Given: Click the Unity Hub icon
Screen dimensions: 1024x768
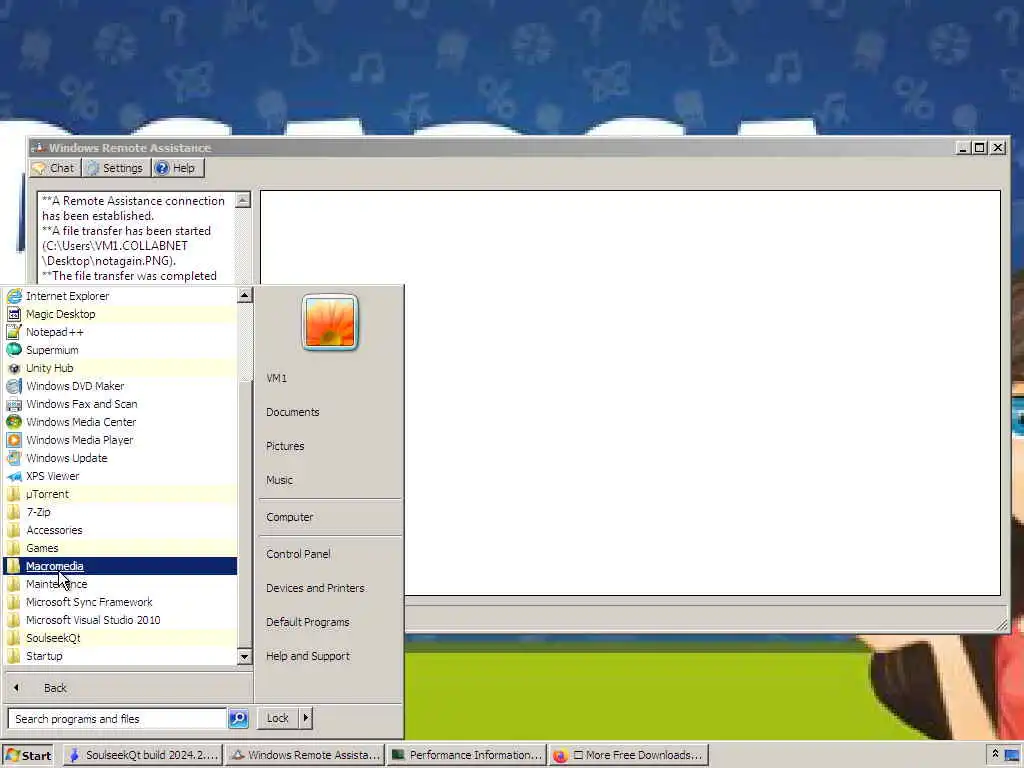Looking at the screenshot, I should [x=14, y=368].
